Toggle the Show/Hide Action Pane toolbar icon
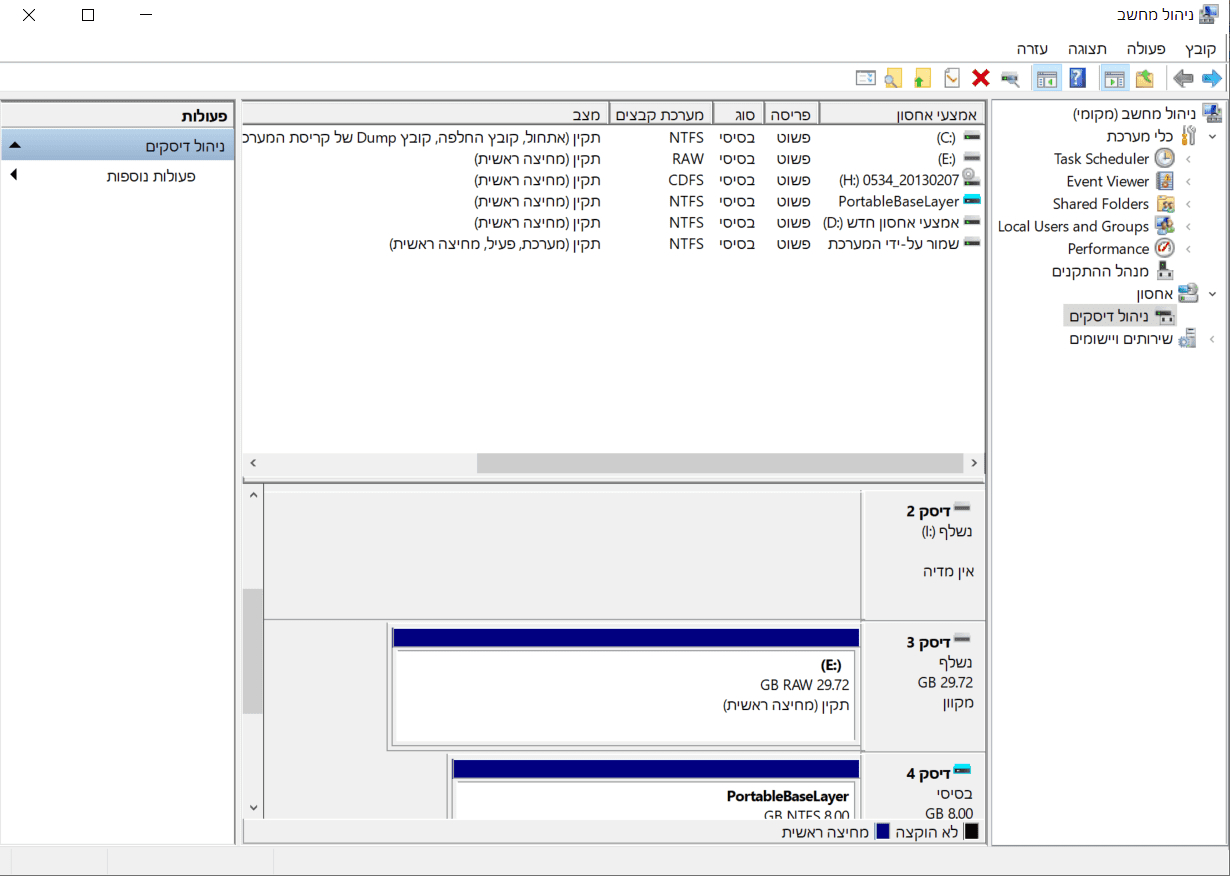Image resolution: width=1230 pixels, height=876 pixels. coord(1047,78)
